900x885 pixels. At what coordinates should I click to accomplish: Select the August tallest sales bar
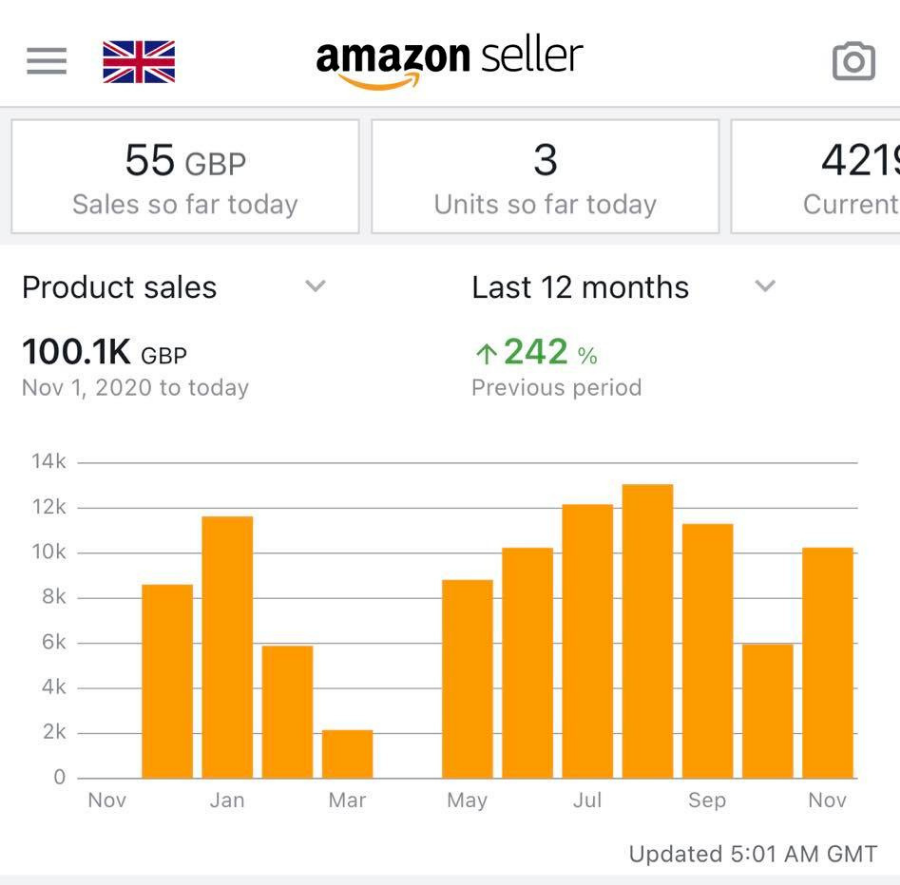[x=647, y=631]
